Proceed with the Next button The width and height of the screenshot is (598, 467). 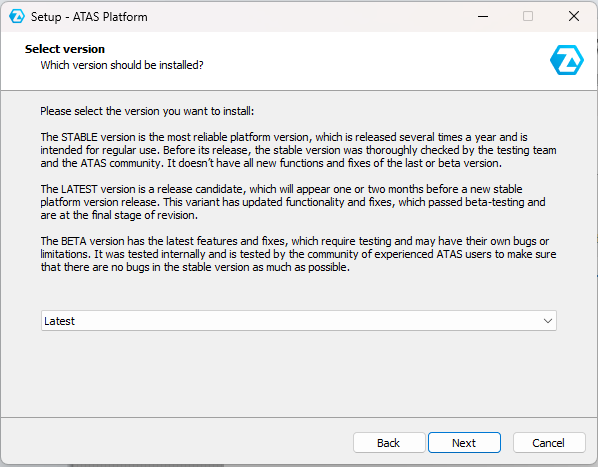coord(464,443)
